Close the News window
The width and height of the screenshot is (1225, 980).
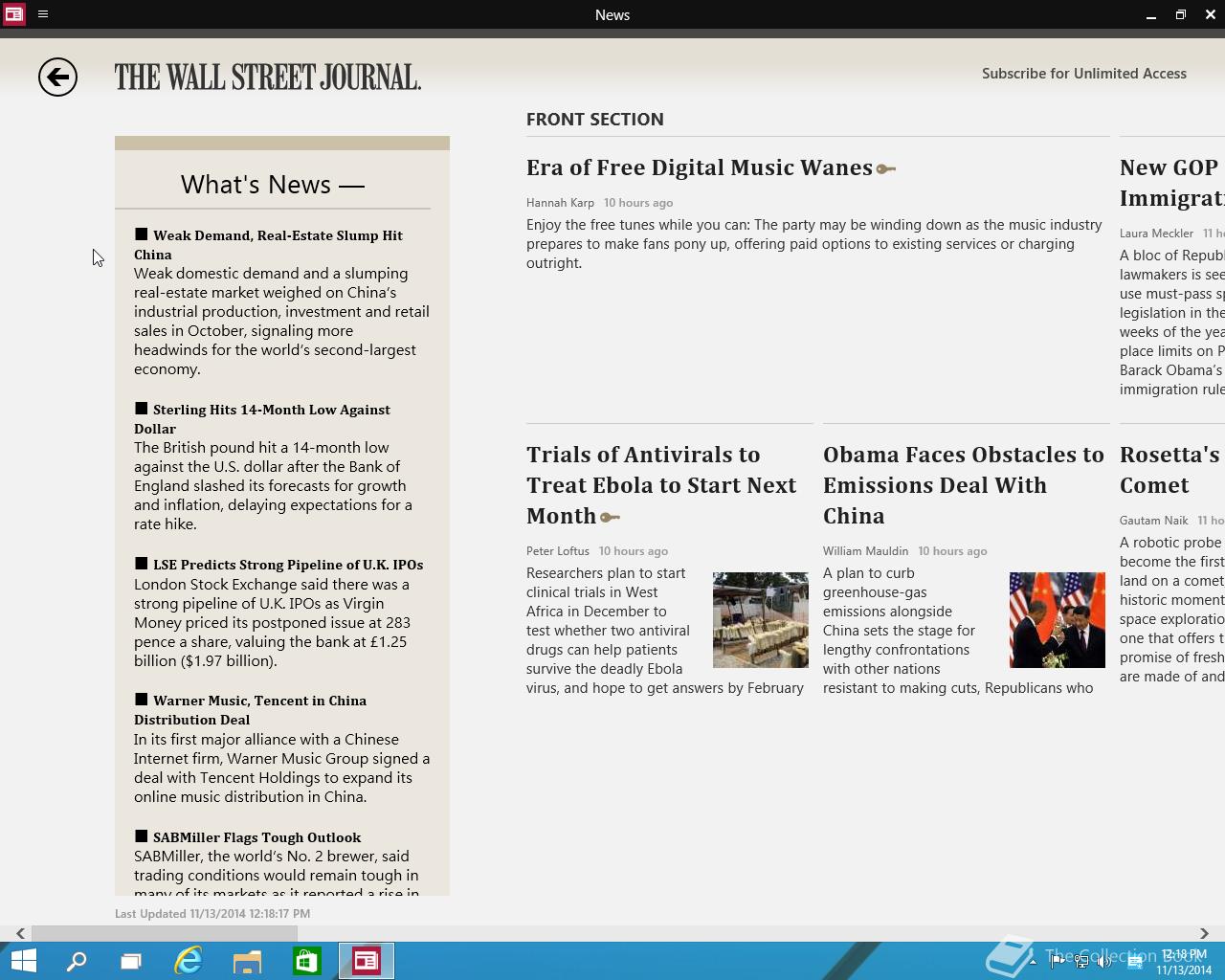tap(1210, 15)
